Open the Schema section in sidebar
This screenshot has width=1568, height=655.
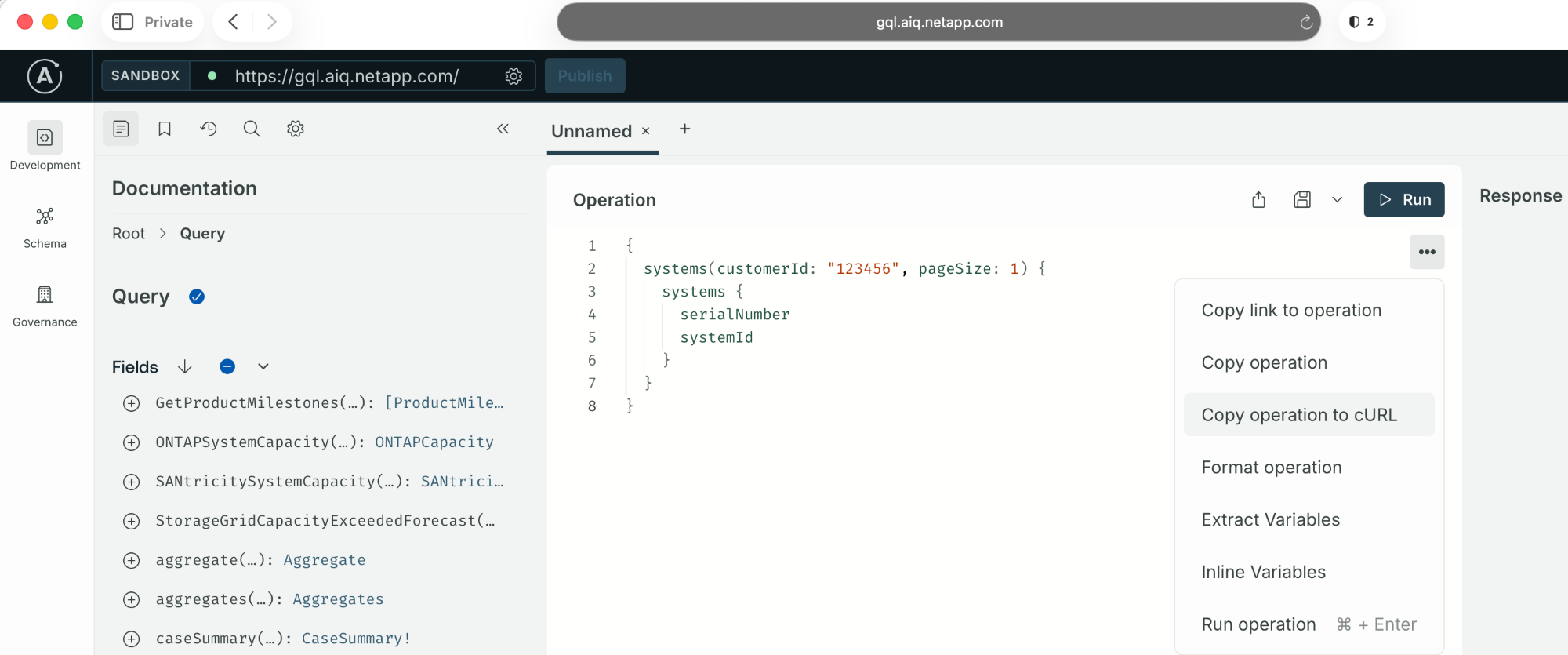click(x=45, y=227)
